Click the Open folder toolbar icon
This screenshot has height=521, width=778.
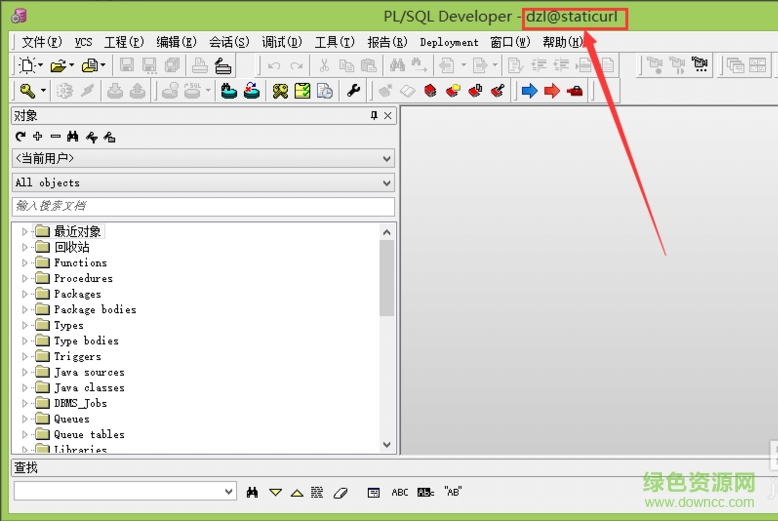tap(58, 66)
